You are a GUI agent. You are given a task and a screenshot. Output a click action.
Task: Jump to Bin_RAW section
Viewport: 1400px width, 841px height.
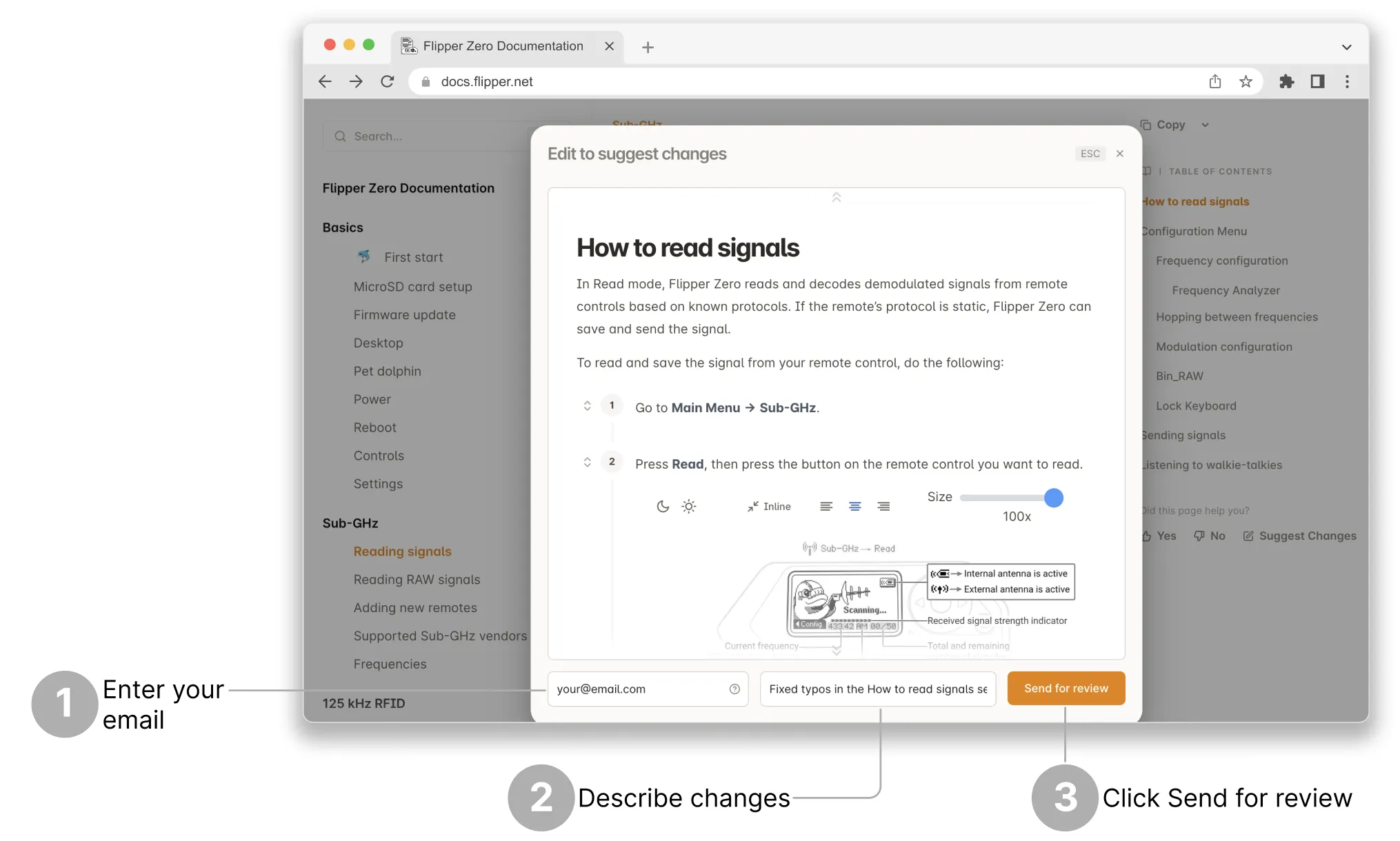click(x=1180, y=376)
